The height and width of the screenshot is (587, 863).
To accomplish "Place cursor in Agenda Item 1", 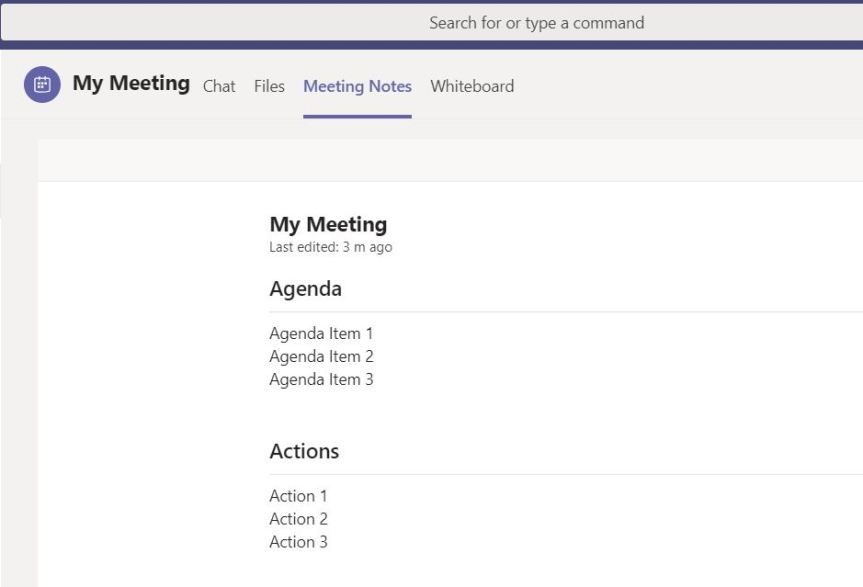I will pos(321,334).
